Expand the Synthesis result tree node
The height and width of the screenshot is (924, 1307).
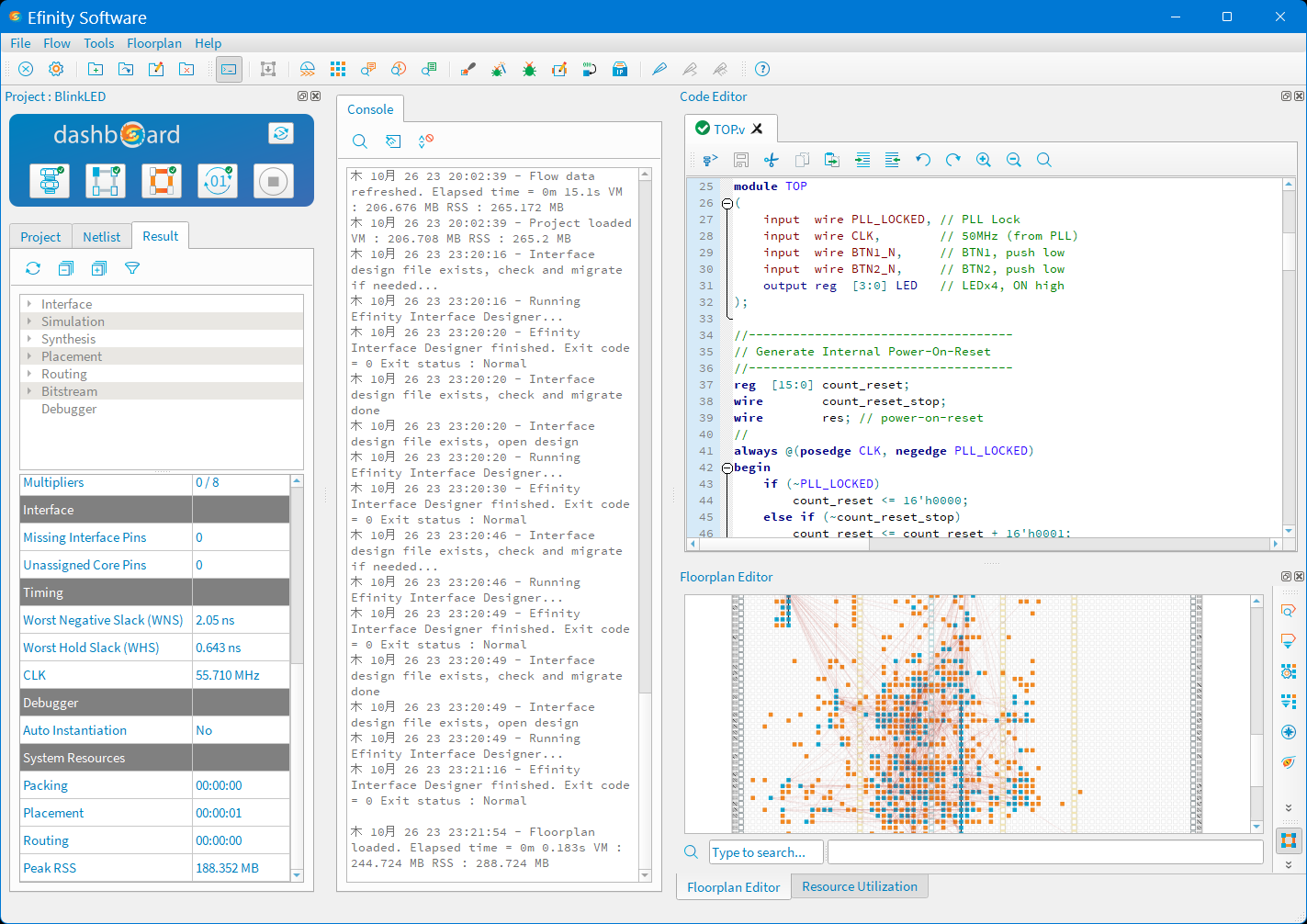tap(29, 339)
